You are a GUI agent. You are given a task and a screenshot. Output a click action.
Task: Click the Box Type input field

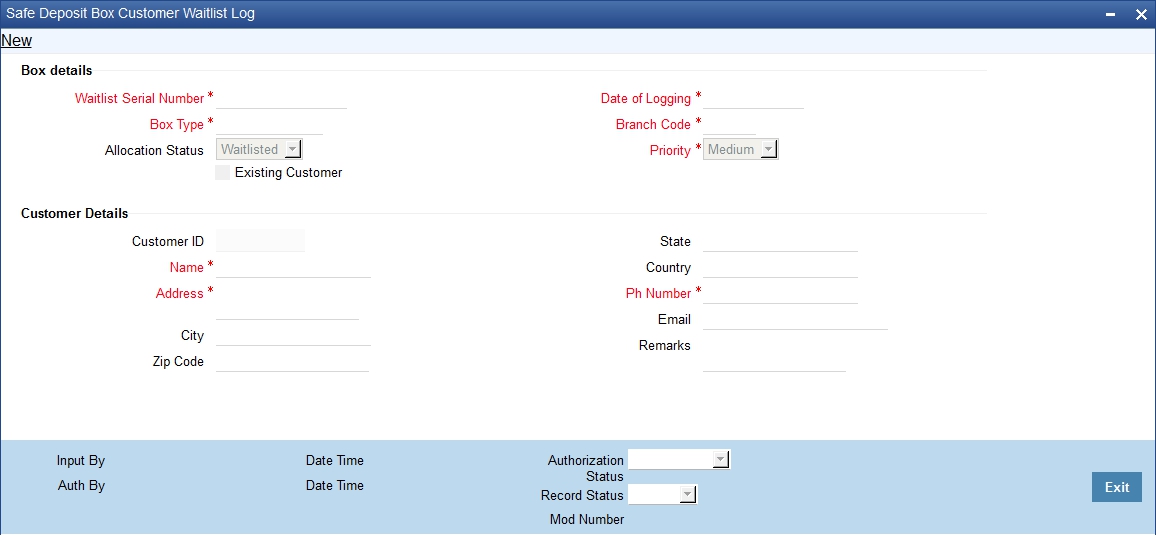(269, 124)
